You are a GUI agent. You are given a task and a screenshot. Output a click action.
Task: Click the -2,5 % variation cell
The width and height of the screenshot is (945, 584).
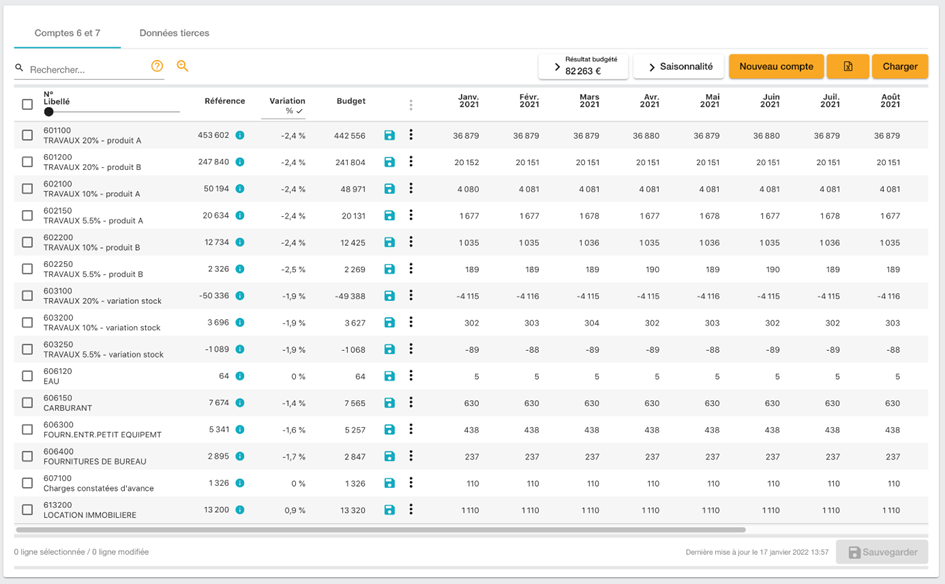coord(293,269)
